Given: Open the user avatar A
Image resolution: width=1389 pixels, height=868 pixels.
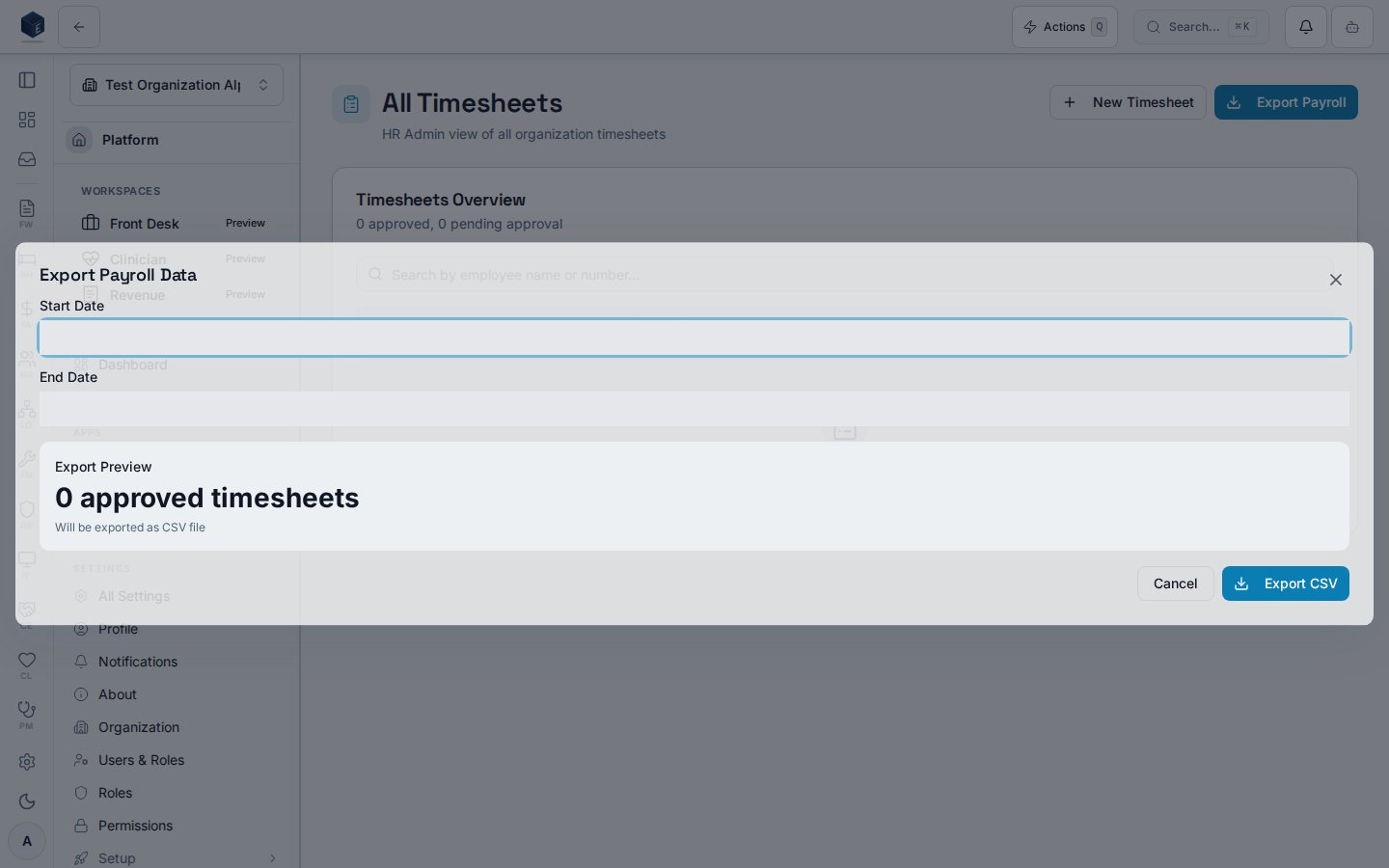Looking at the screenshot, I should [x=27, y=841].
